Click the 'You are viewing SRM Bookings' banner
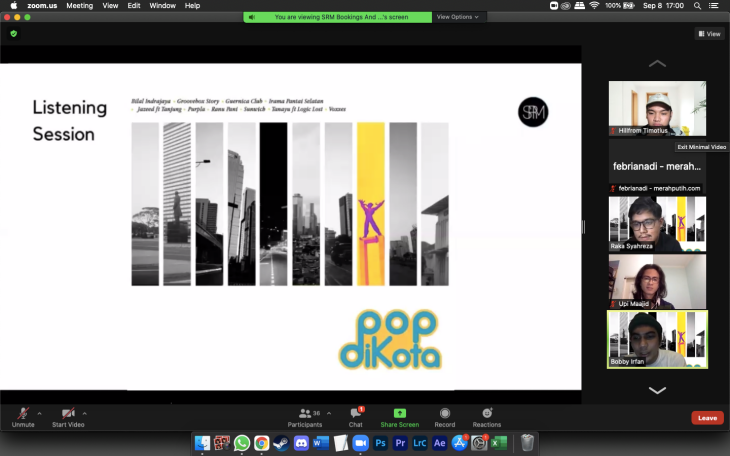 pyautogui.click(x=338, y=17)
